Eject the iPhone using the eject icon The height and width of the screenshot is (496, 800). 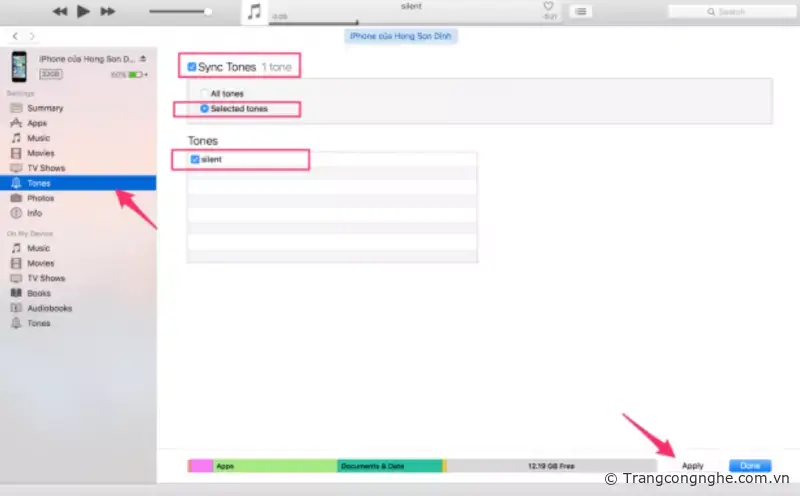[x=144, y=58]
